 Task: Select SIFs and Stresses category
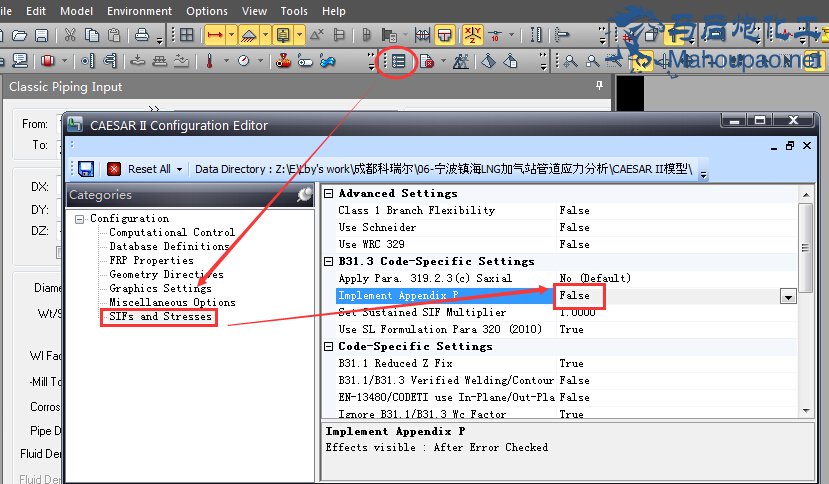click(160, 317)
